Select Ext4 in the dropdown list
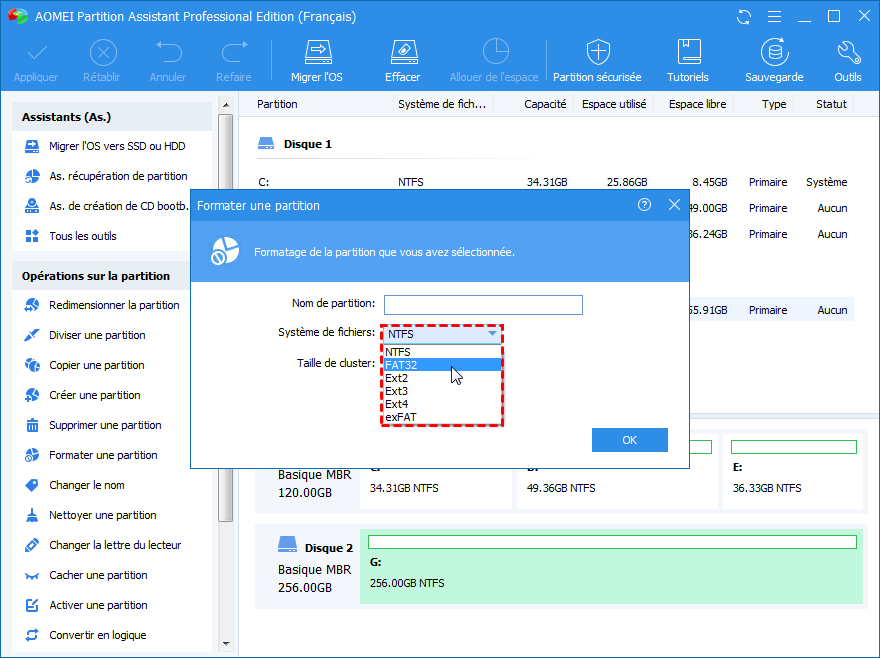This screenshot has height=658, width=880. click(442, 404)
